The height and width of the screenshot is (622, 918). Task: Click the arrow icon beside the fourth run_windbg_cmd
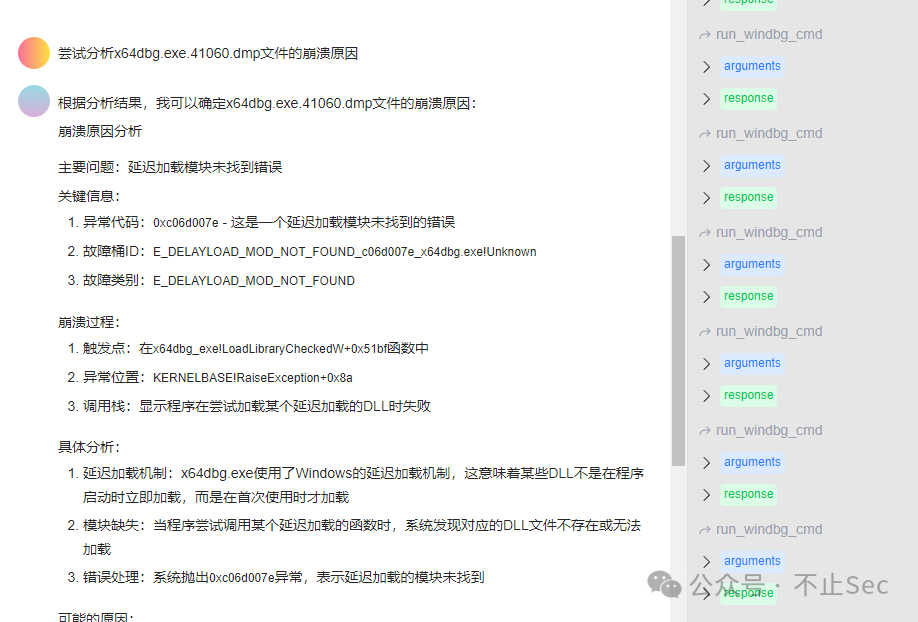pyautogui.click(x=705, y=331)
